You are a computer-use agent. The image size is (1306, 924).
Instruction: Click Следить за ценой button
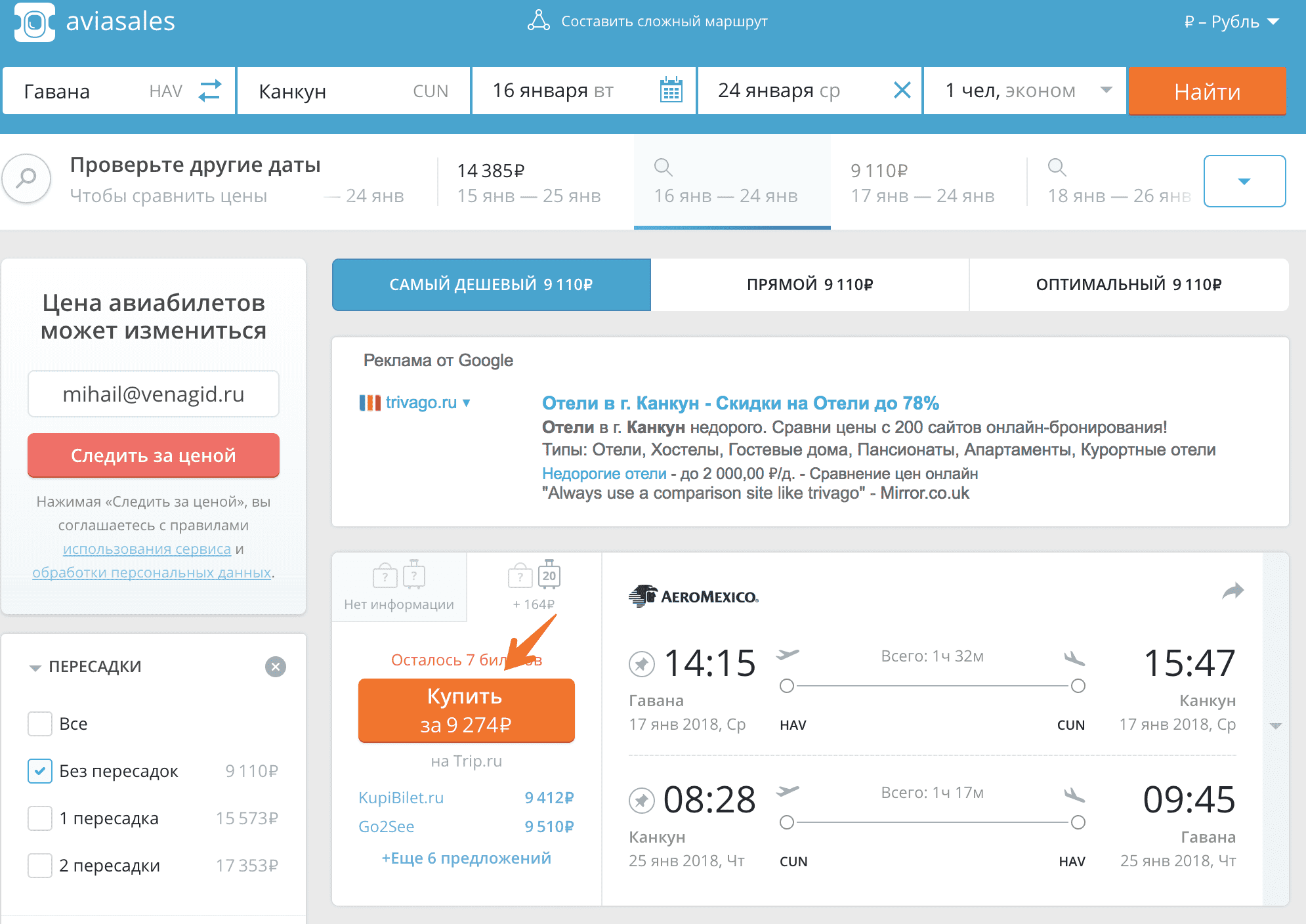[x=154, y=455]
